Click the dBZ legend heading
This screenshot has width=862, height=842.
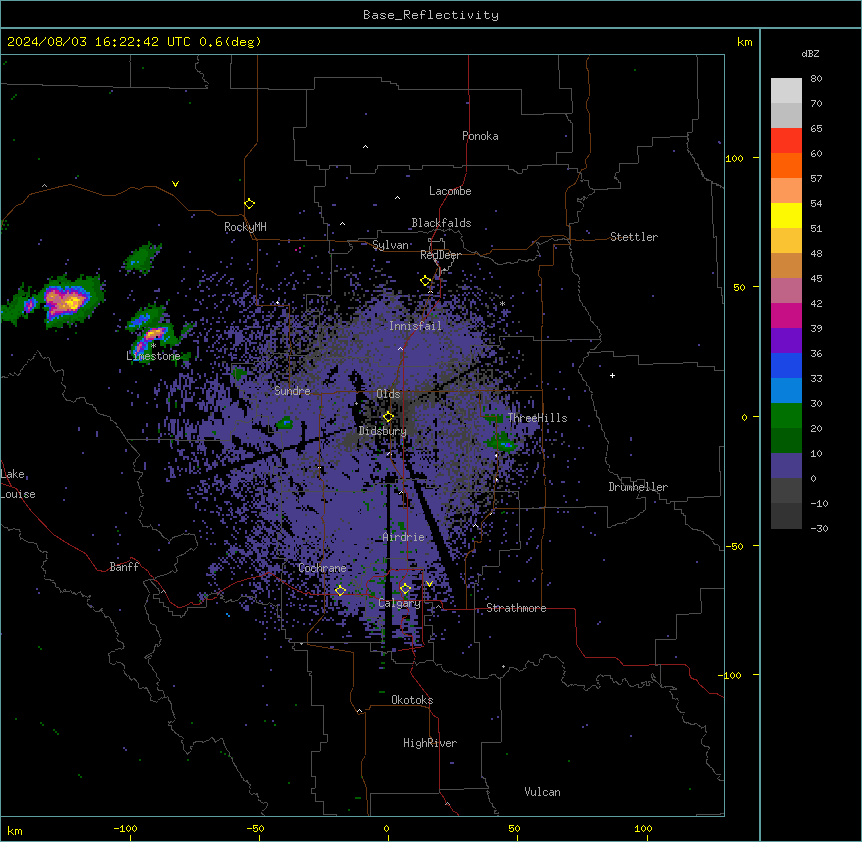pos(810,53)
